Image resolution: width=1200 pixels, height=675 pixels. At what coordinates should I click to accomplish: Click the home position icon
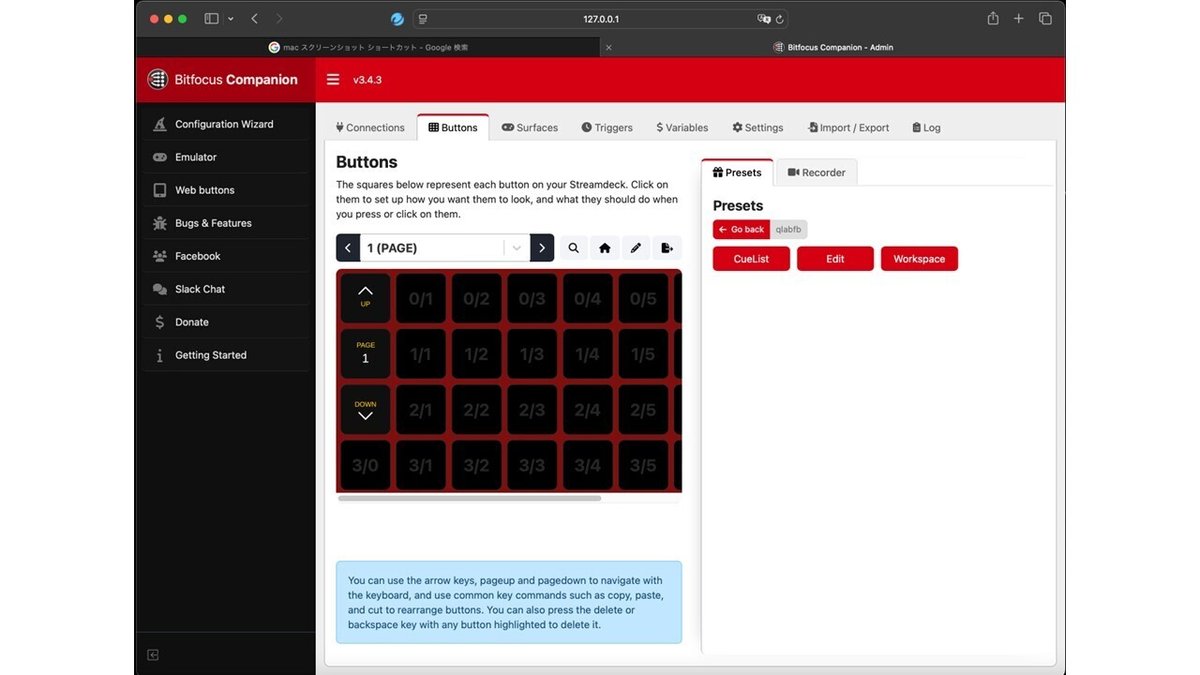tap(605, 248)
